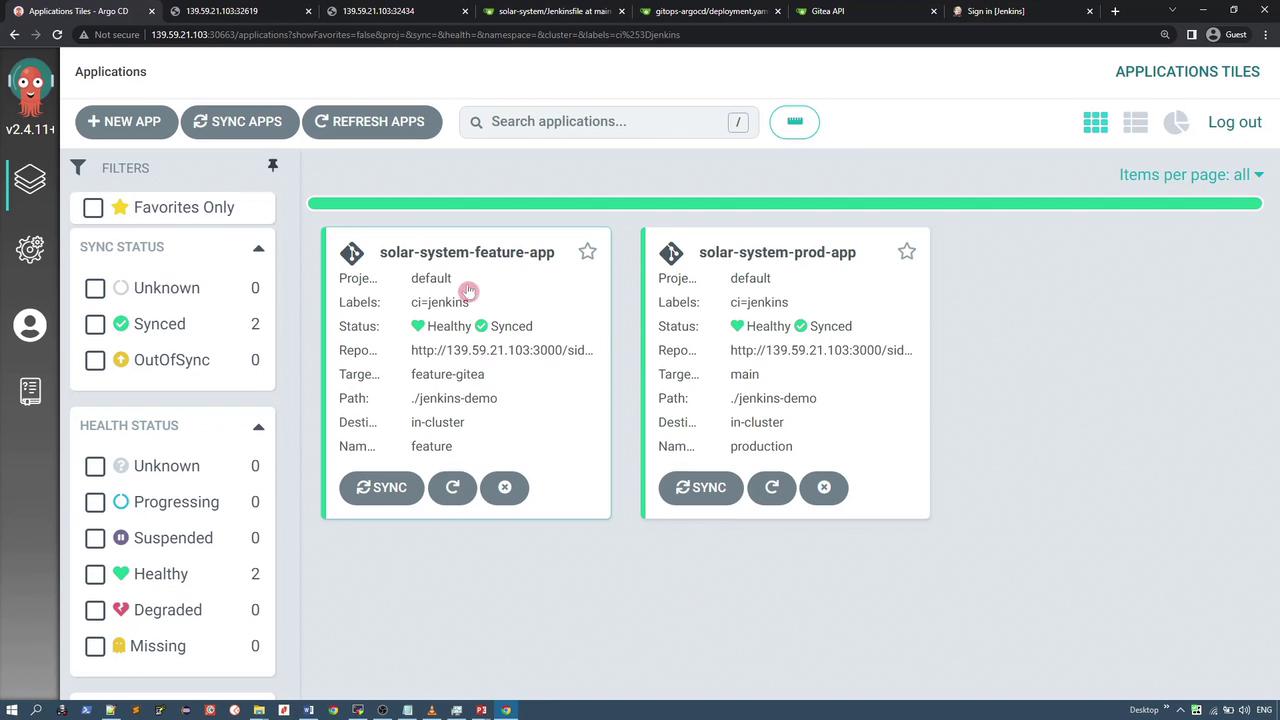Open VLC media player from taskbar

coord(432,710)
